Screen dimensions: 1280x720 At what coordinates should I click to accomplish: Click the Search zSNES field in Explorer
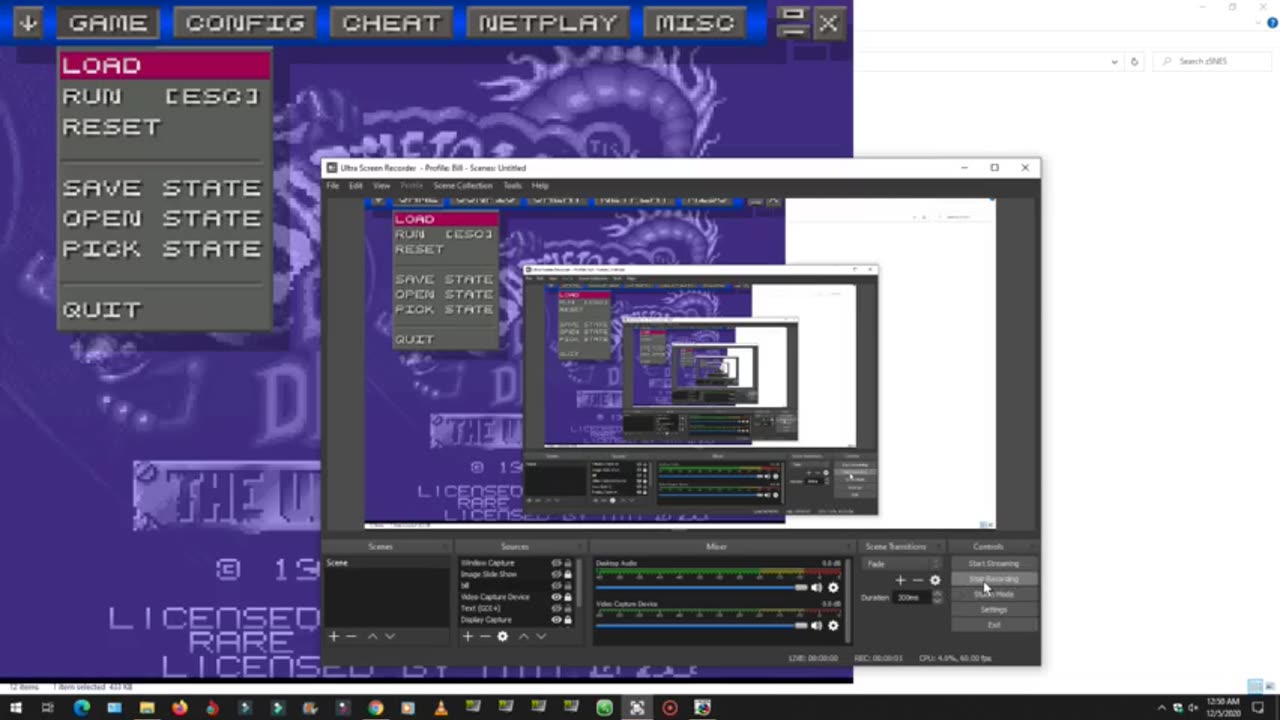click(1210, 61)
